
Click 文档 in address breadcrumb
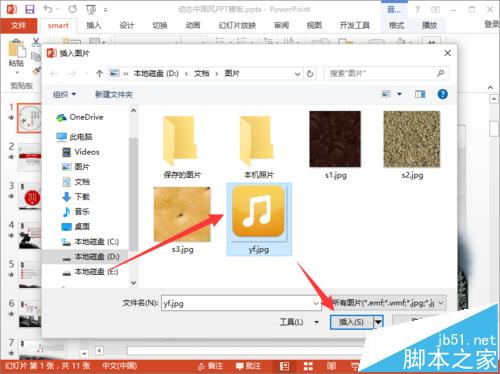pyautogui.click(x=202, y=73)
